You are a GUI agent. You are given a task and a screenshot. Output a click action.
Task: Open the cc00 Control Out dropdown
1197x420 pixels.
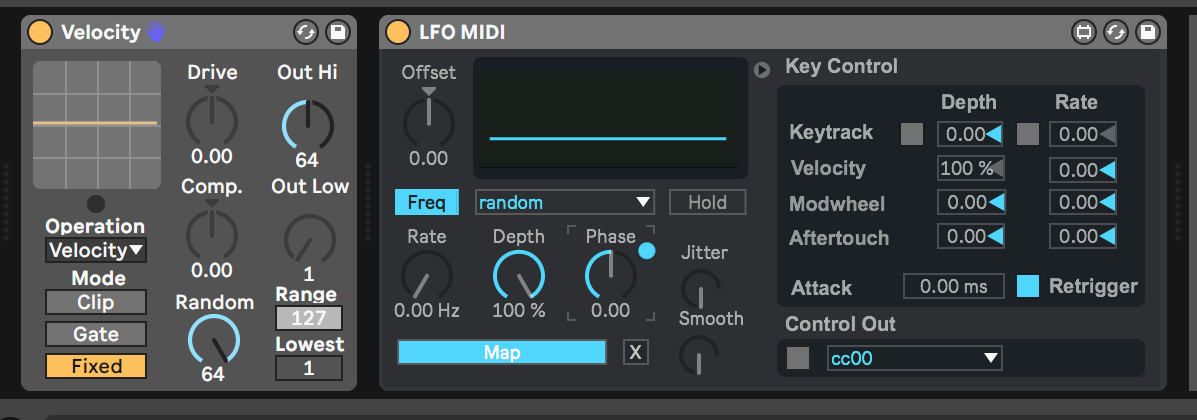(x=914, y=358)
